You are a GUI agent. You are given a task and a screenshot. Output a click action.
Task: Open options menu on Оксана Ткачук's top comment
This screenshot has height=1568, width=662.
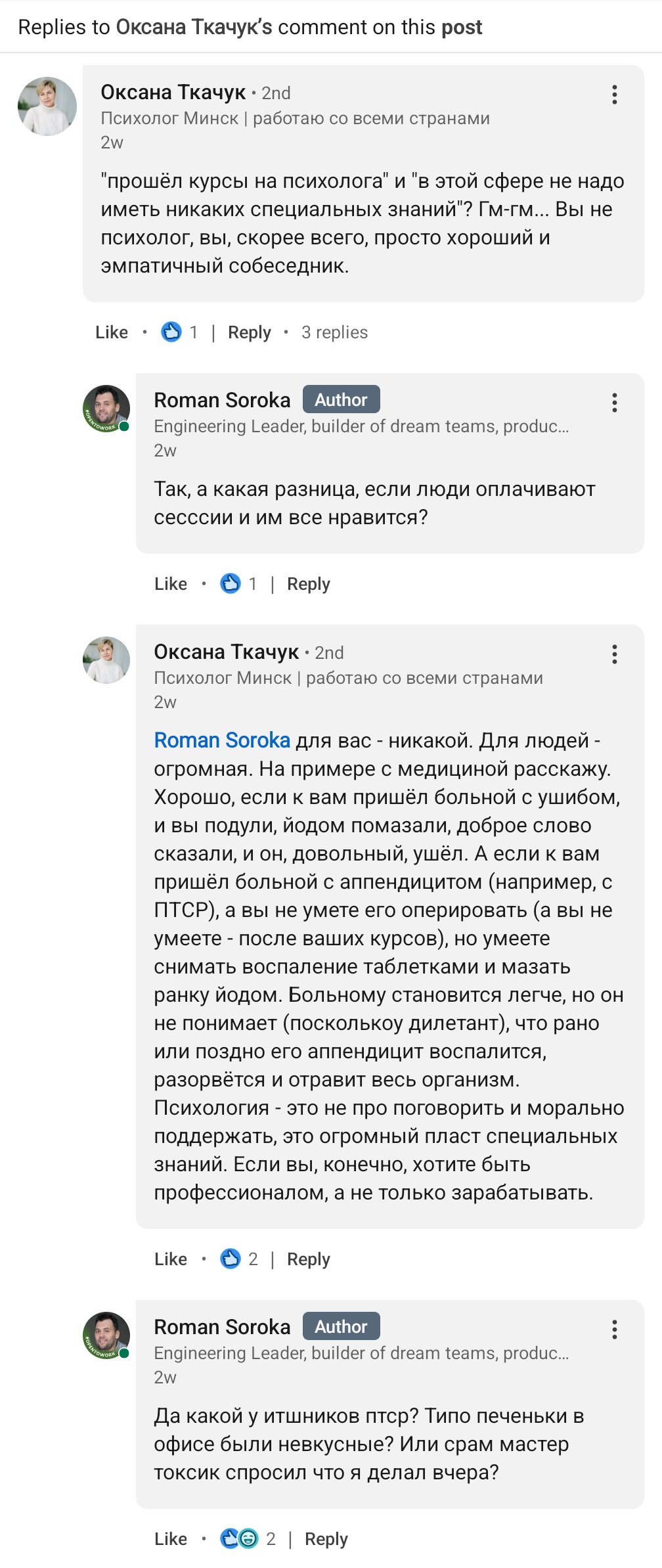click(614, 95)
